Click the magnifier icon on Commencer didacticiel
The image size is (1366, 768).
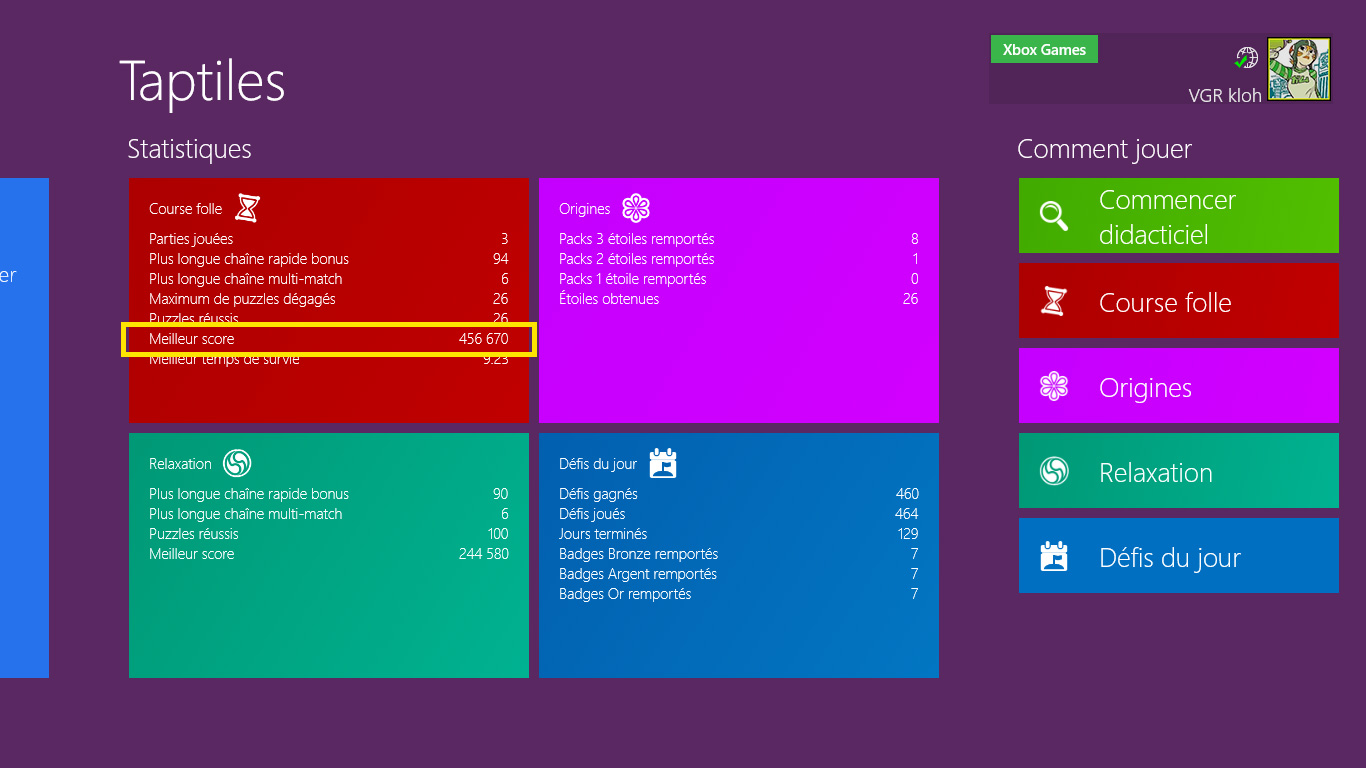point(1054,216)
